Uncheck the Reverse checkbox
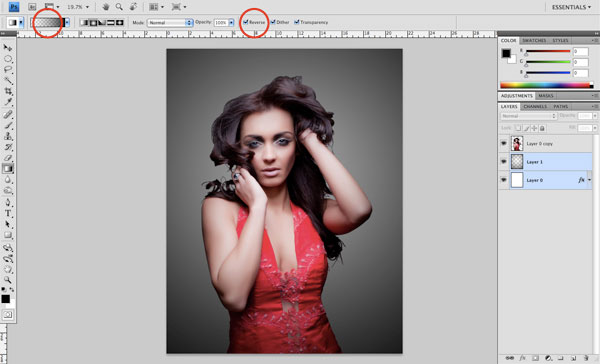Screen dimensions: 600x364 pos(246,22)
